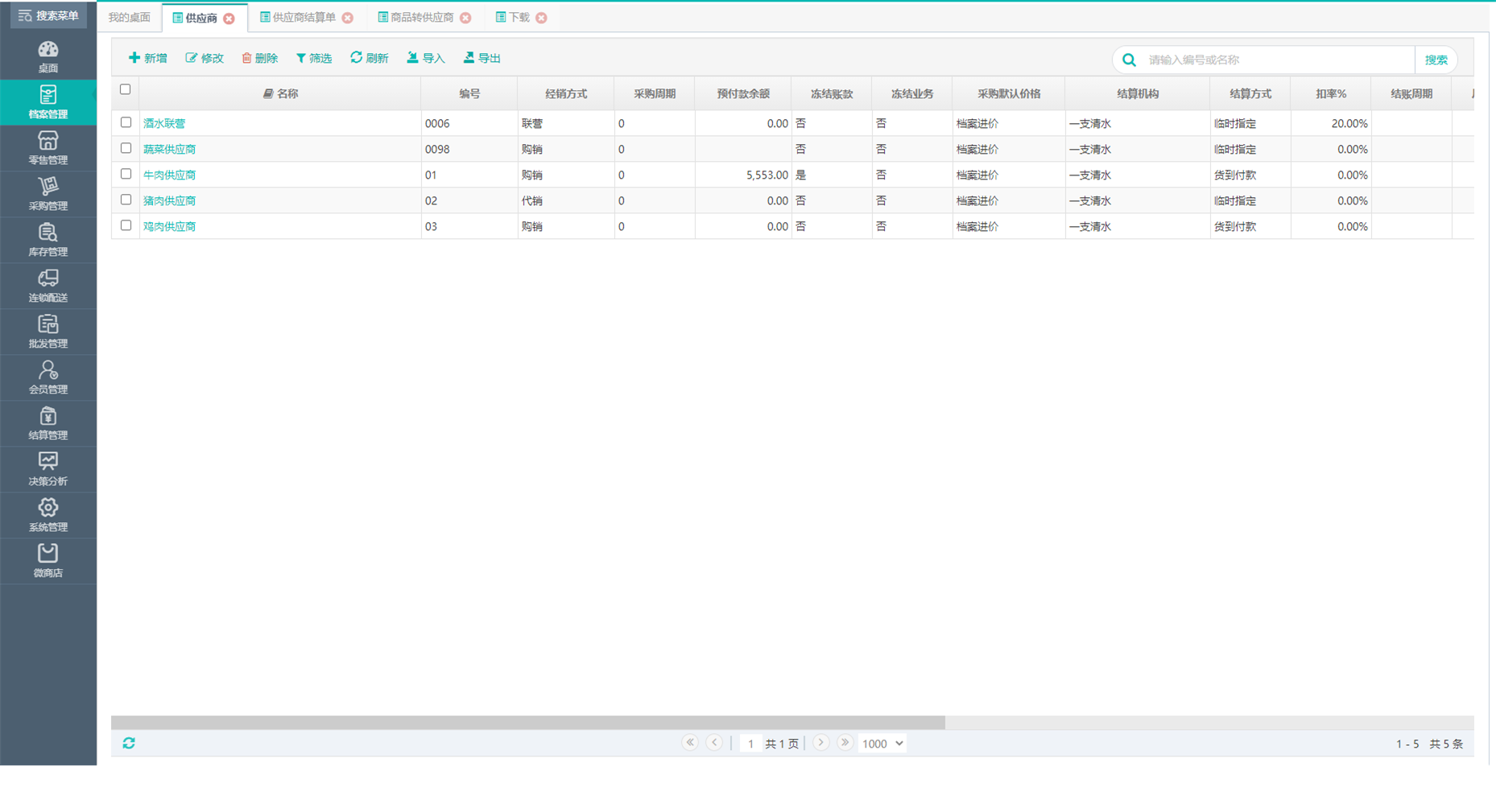Open 结算管理 in the sidebar
The height and width of the screenshot is (812, 1496).
[x=48, y=423]
